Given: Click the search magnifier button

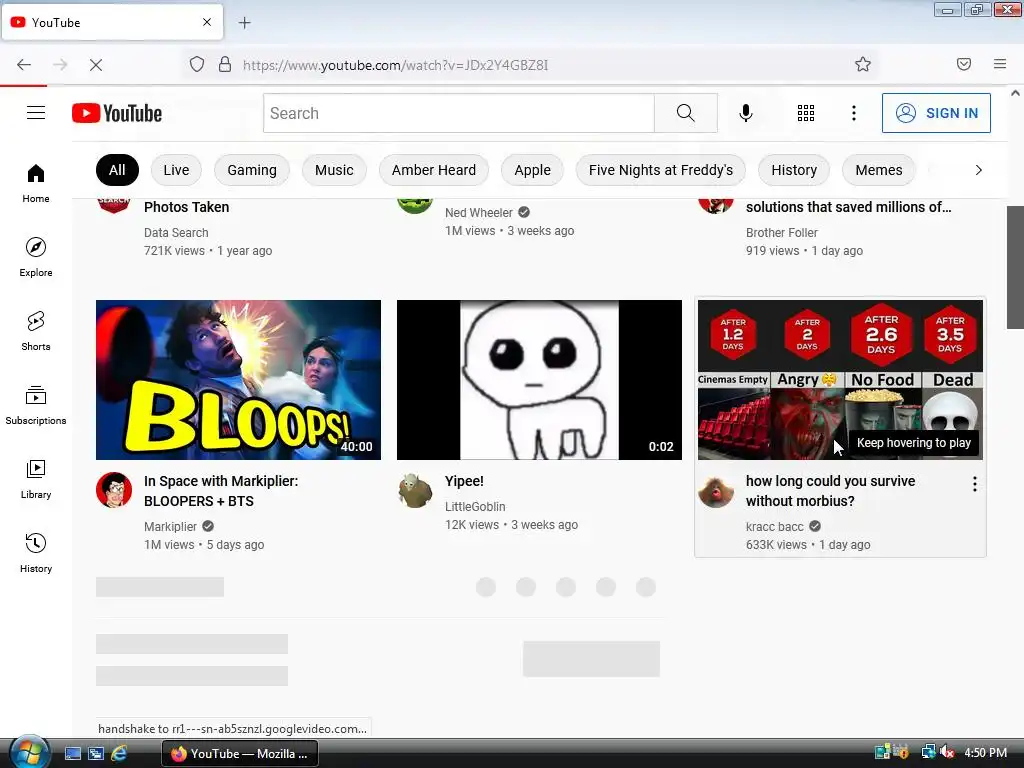Looking at the screenshot, I should click(x=686, y=113).
